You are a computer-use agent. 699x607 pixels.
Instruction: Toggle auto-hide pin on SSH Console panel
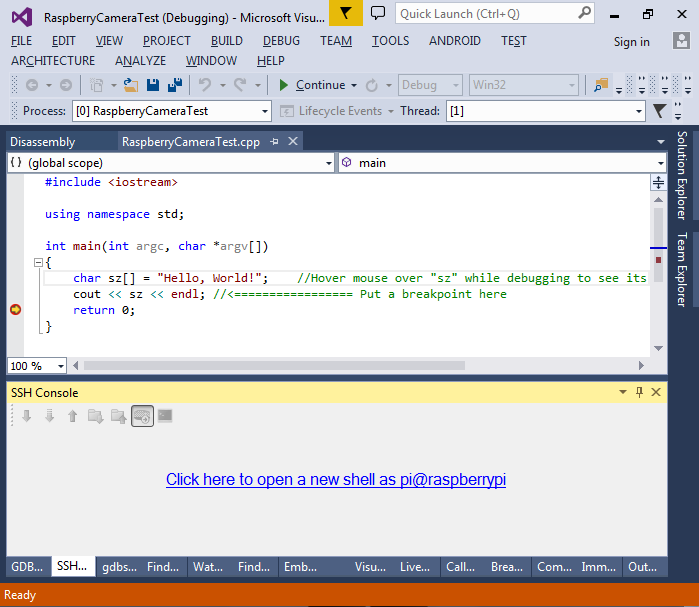coord(640,393)
